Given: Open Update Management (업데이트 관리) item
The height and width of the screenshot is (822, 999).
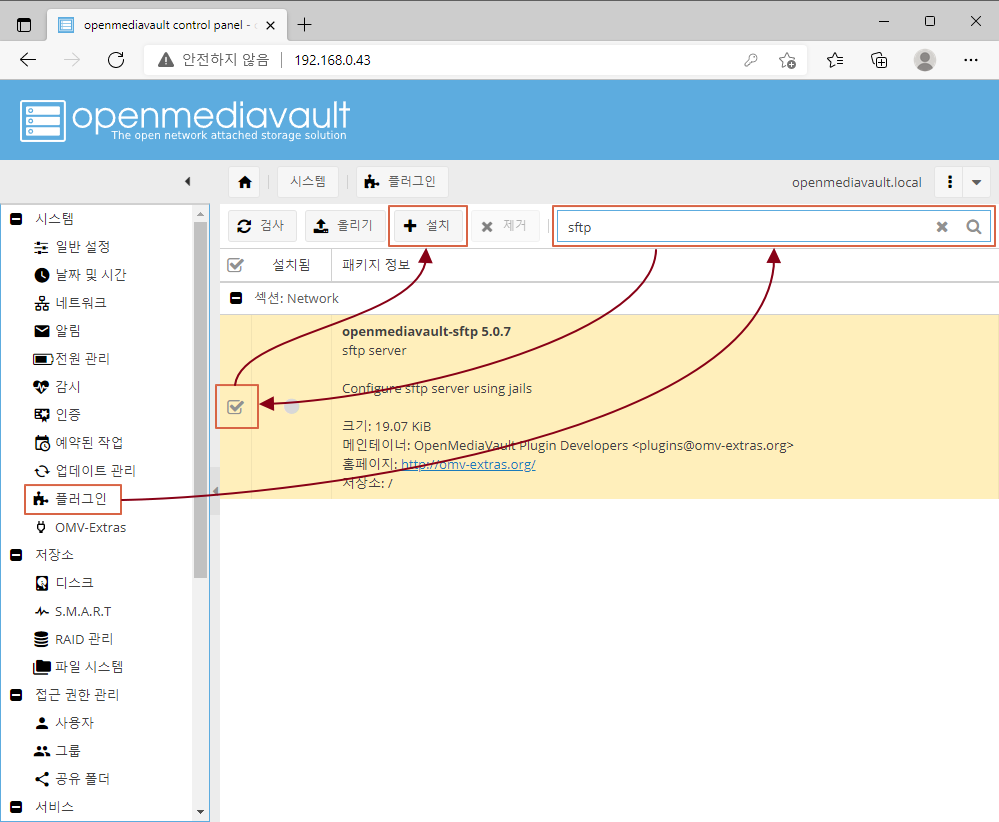Looking at the screenshot, I should click(x=85, y=471).
